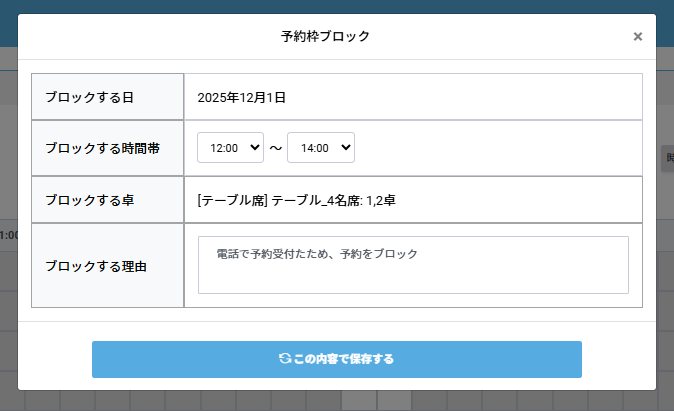Click the ～ separator between time dropdowns
The image size is (674, 411).
(275, 148)
